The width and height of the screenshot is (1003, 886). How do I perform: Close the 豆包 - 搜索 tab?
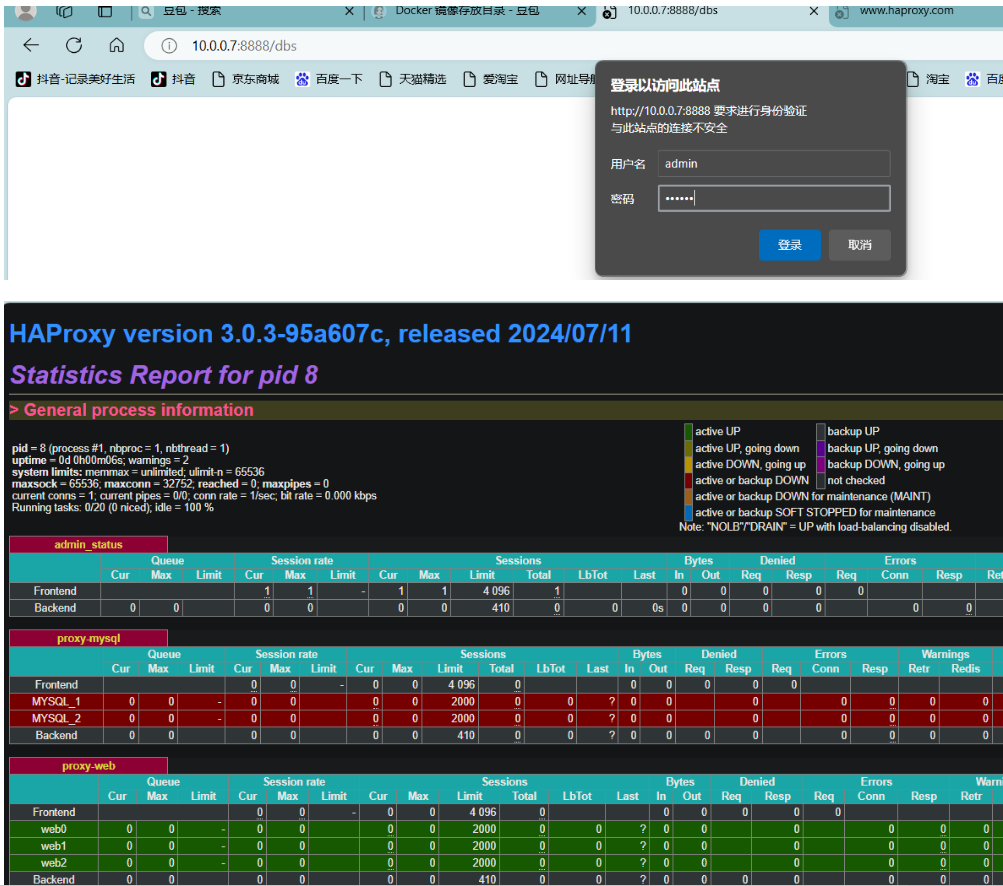pos(349,12)
